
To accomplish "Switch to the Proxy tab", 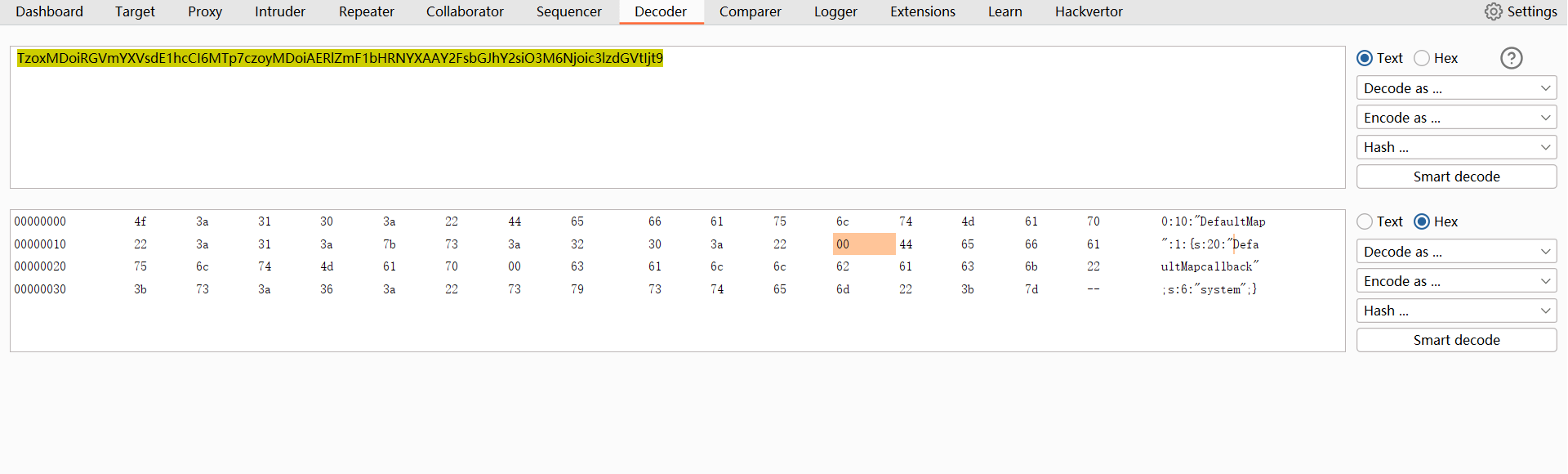I will [x=205, y=11].
